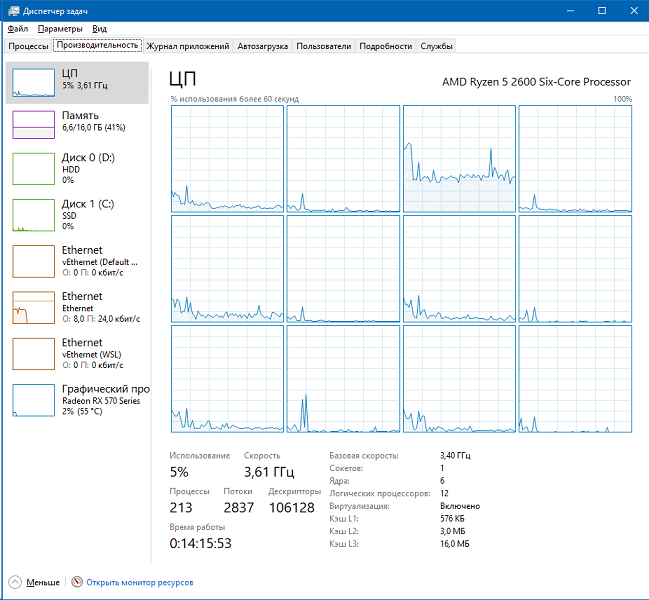Select Ethernet 8,0 кбит/с graph thumbnail
The image size is (649, 600).
coord(34,307)
